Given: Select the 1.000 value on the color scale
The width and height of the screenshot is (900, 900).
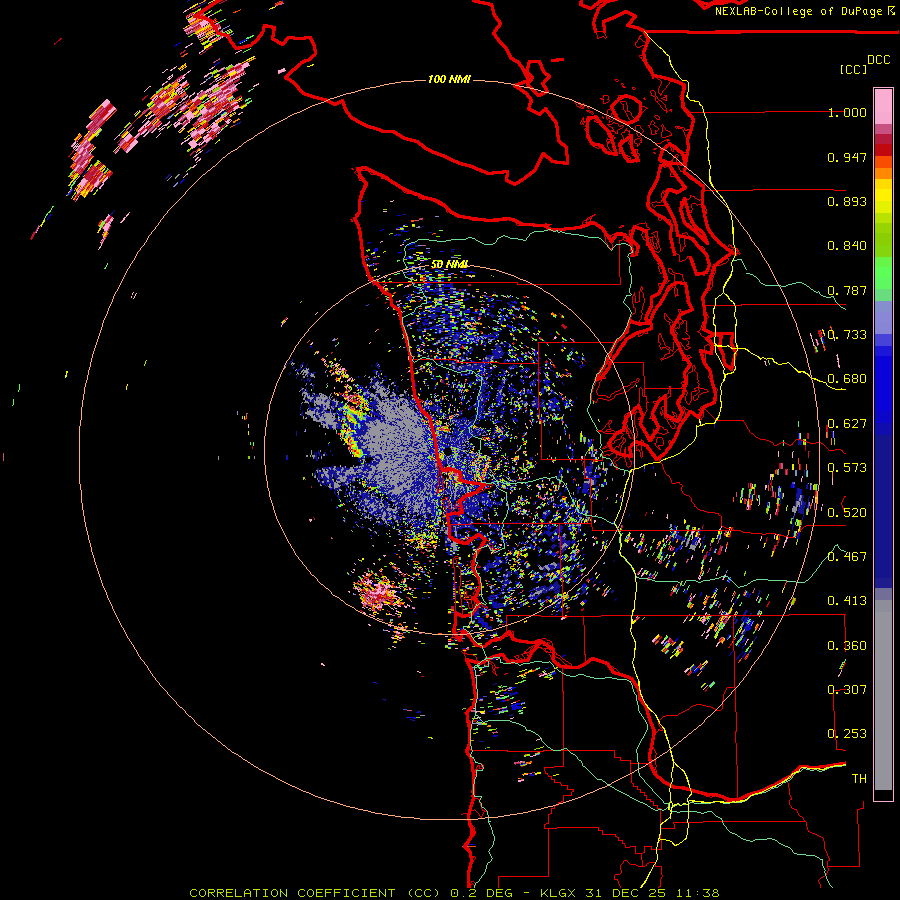Looking at the screenshot, I should coord(847,112).
